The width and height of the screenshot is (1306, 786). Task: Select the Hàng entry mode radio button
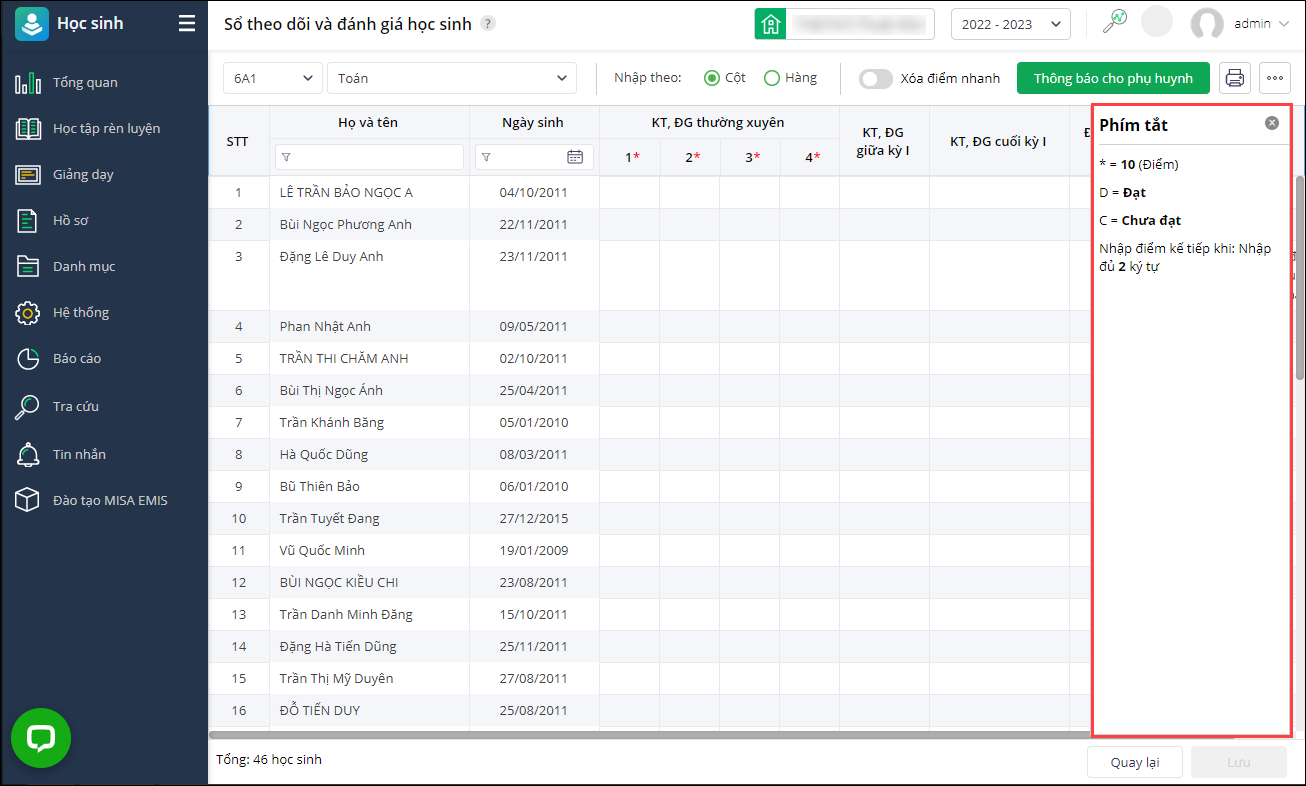772,78
